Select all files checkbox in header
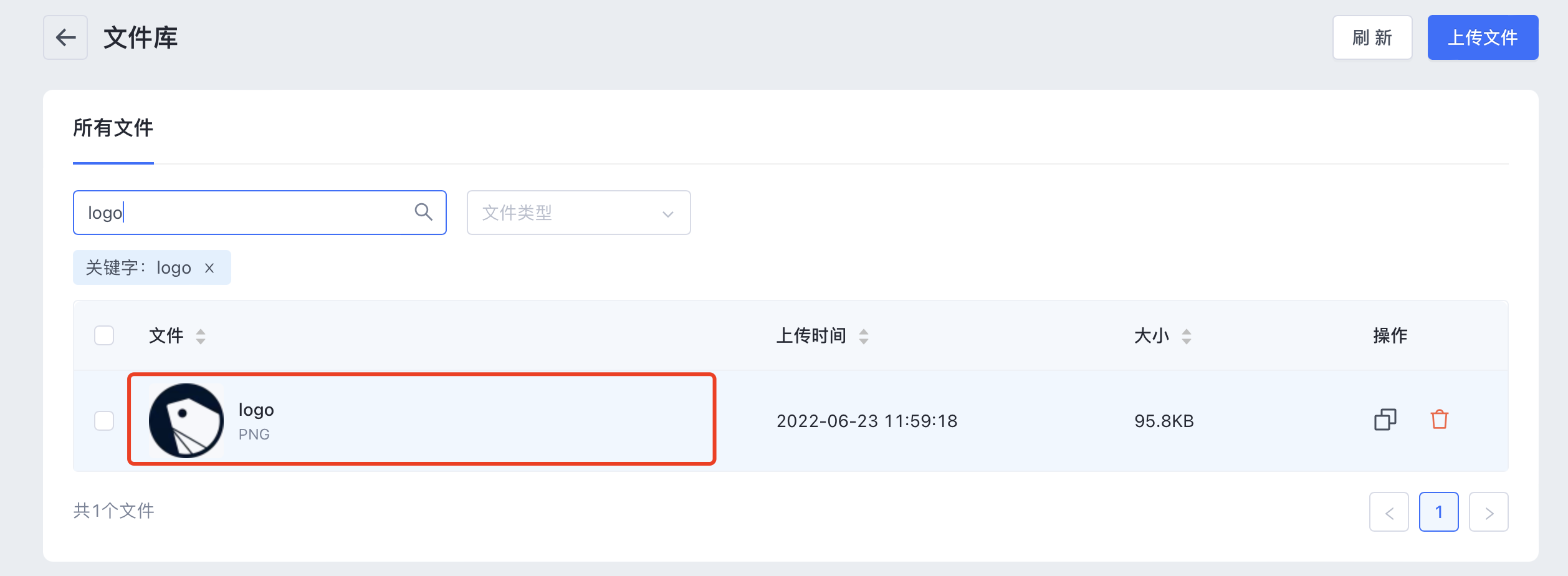This screenshot has height=576, width=1568. click(104, 335)
